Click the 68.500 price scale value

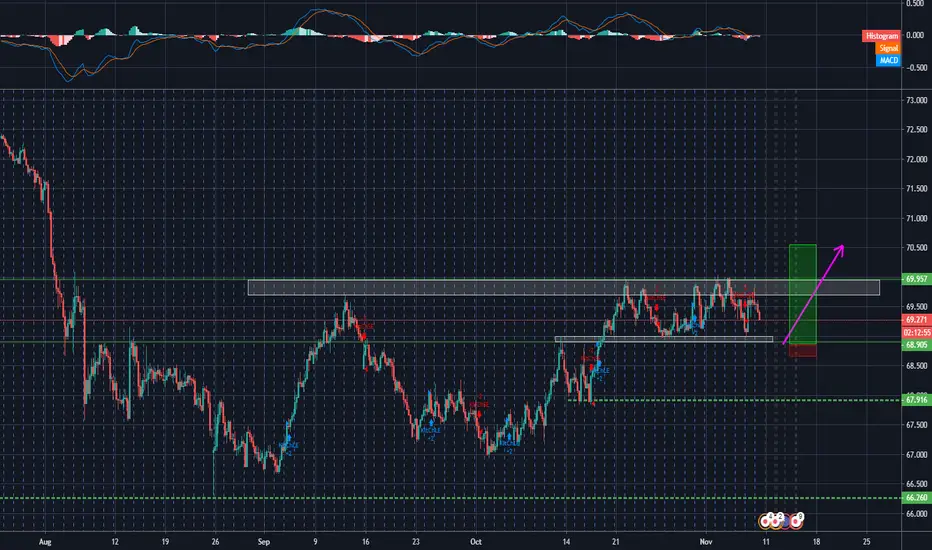917,366
